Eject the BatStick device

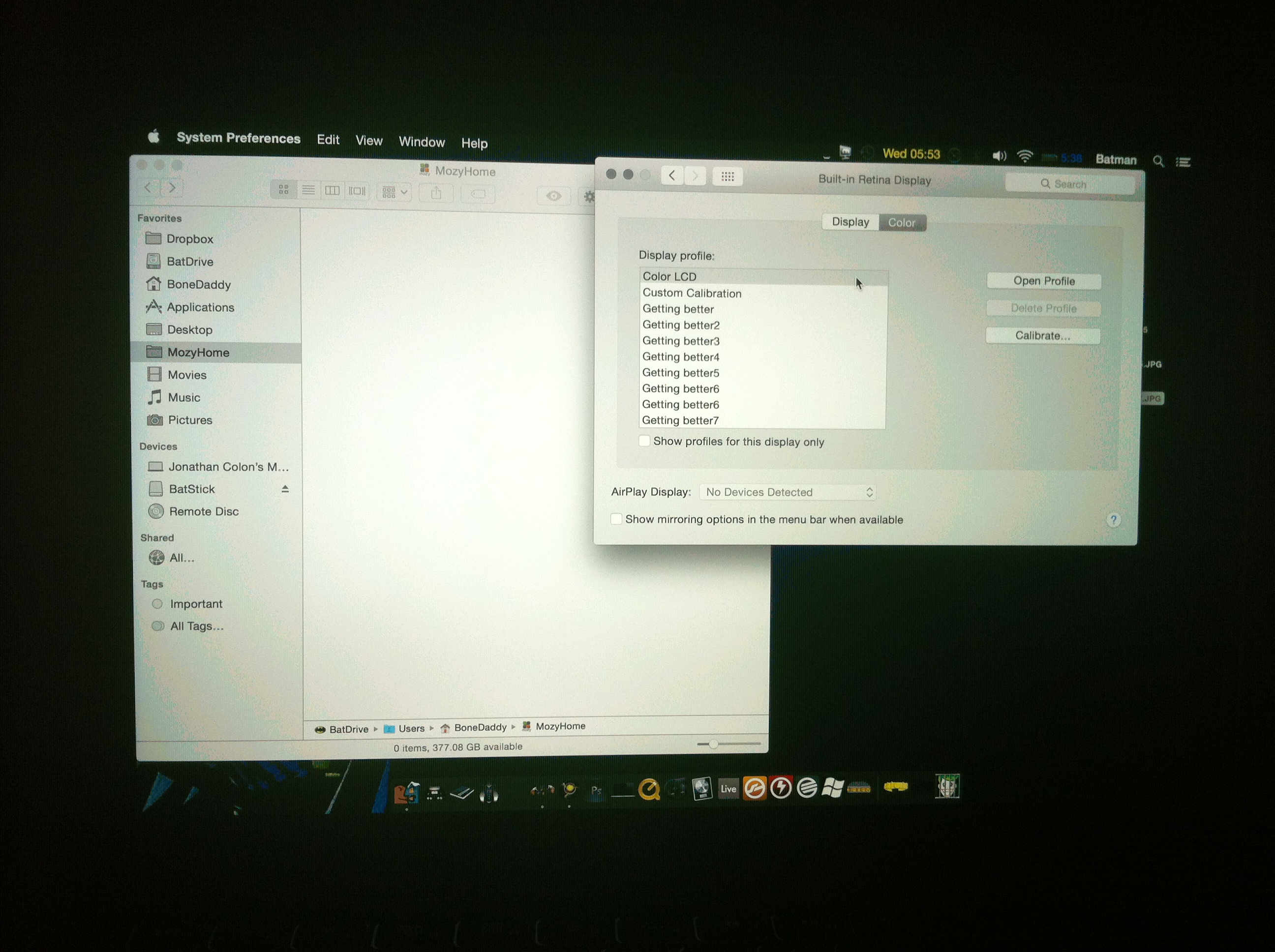(285, 489)
